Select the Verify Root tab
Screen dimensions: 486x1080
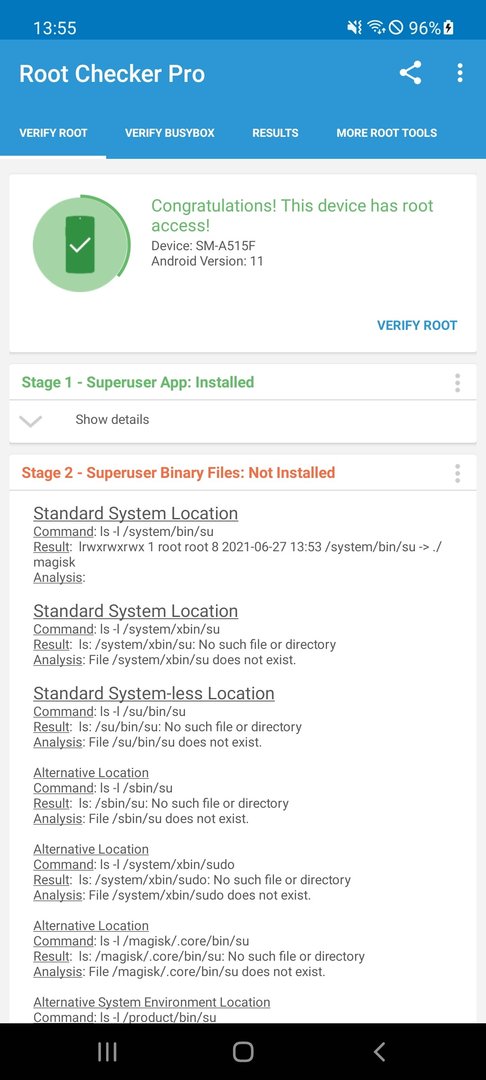[53, 133]
